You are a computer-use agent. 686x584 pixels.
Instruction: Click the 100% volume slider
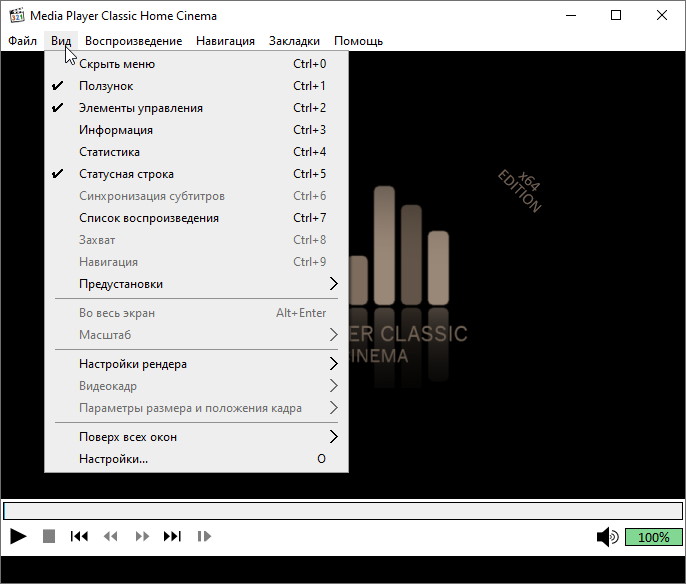click(654, 537)
